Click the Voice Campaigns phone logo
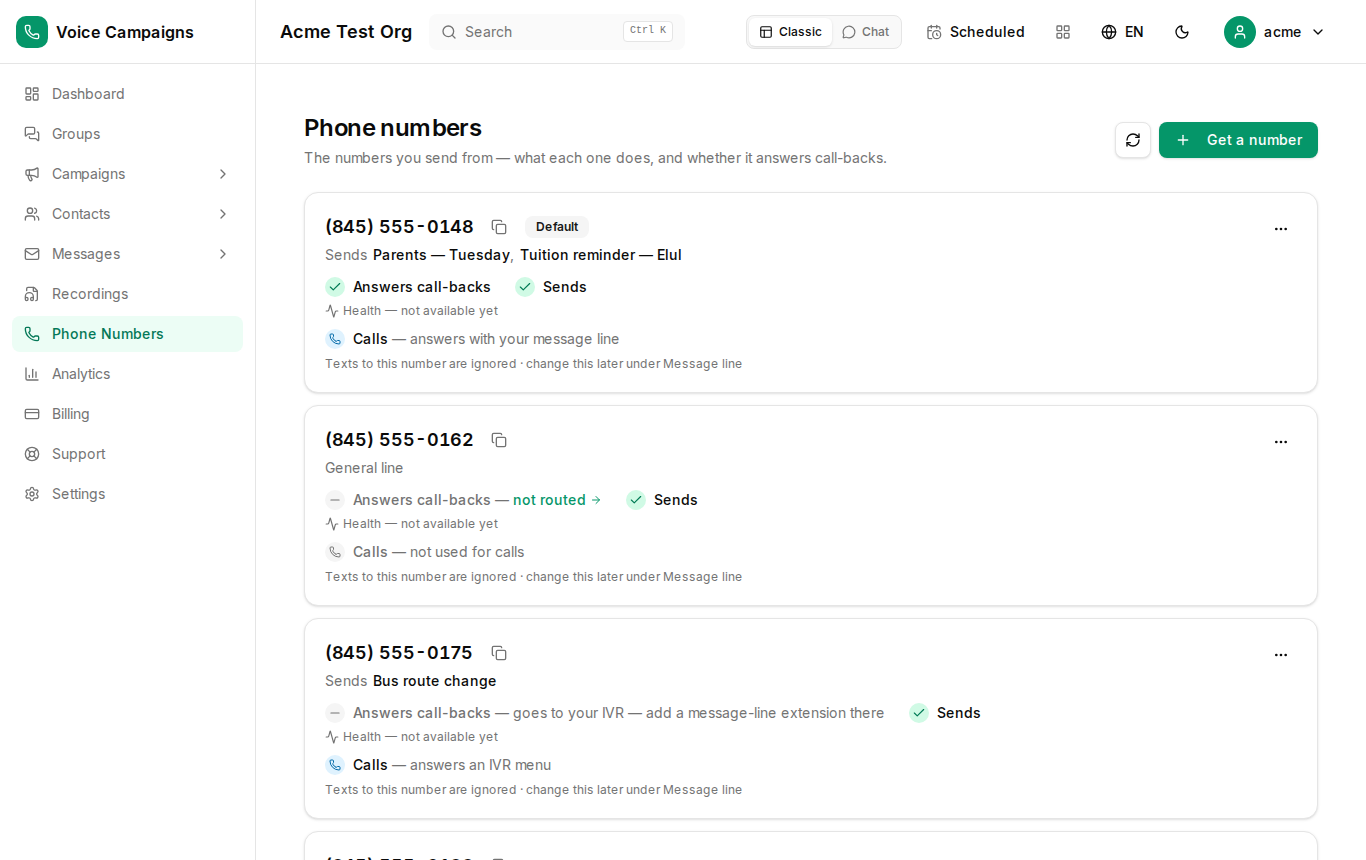 [x=32, y=32]
